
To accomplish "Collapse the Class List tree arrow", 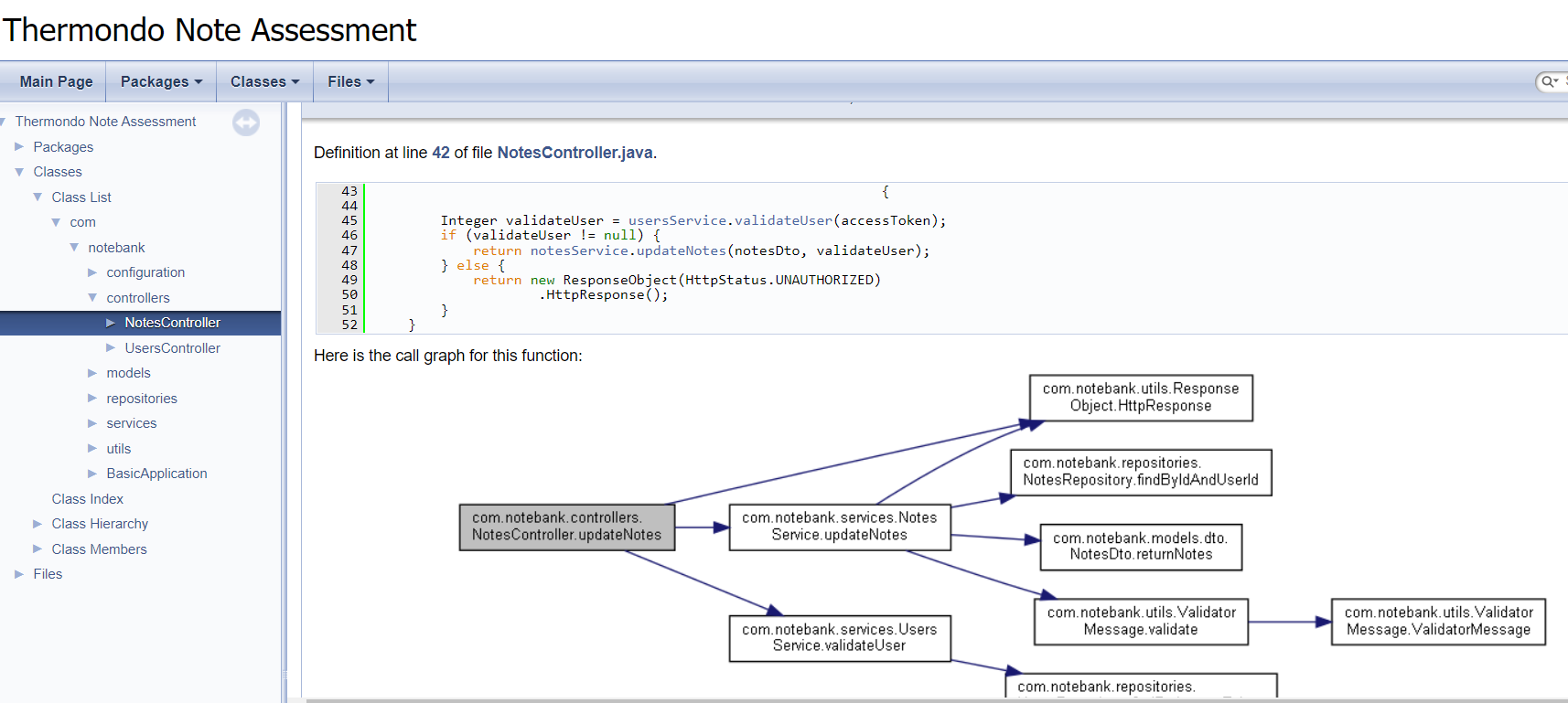I will tap(38, 197).
